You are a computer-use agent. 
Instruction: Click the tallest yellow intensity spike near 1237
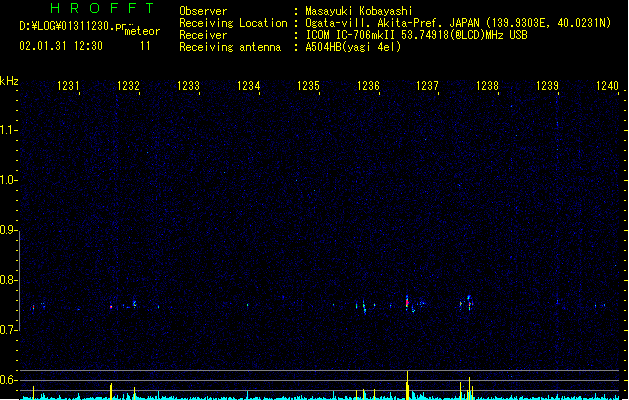coord(408,385)
